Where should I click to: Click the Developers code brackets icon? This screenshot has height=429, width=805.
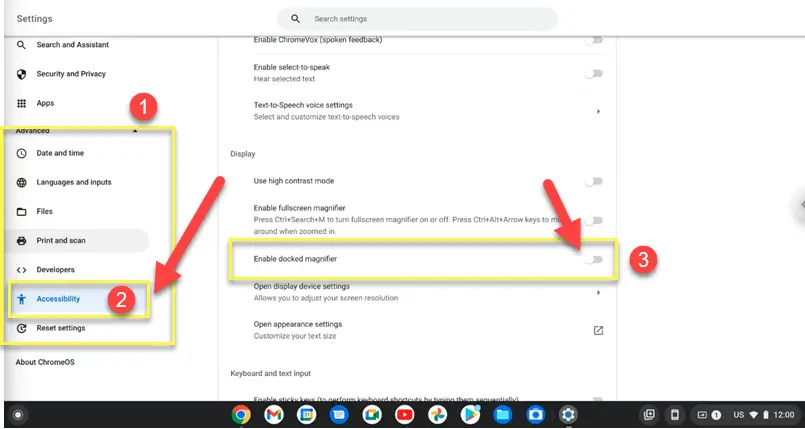[21, 270]
